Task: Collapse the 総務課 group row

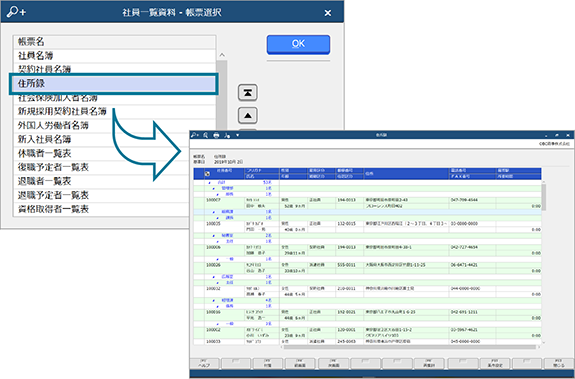Action: (214, 212)
